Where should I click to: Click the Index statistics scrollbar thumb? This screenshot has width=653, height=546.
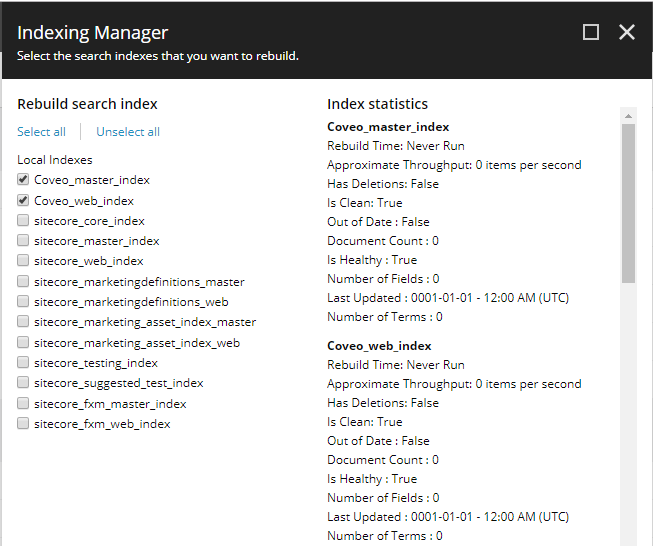[628, 203]
